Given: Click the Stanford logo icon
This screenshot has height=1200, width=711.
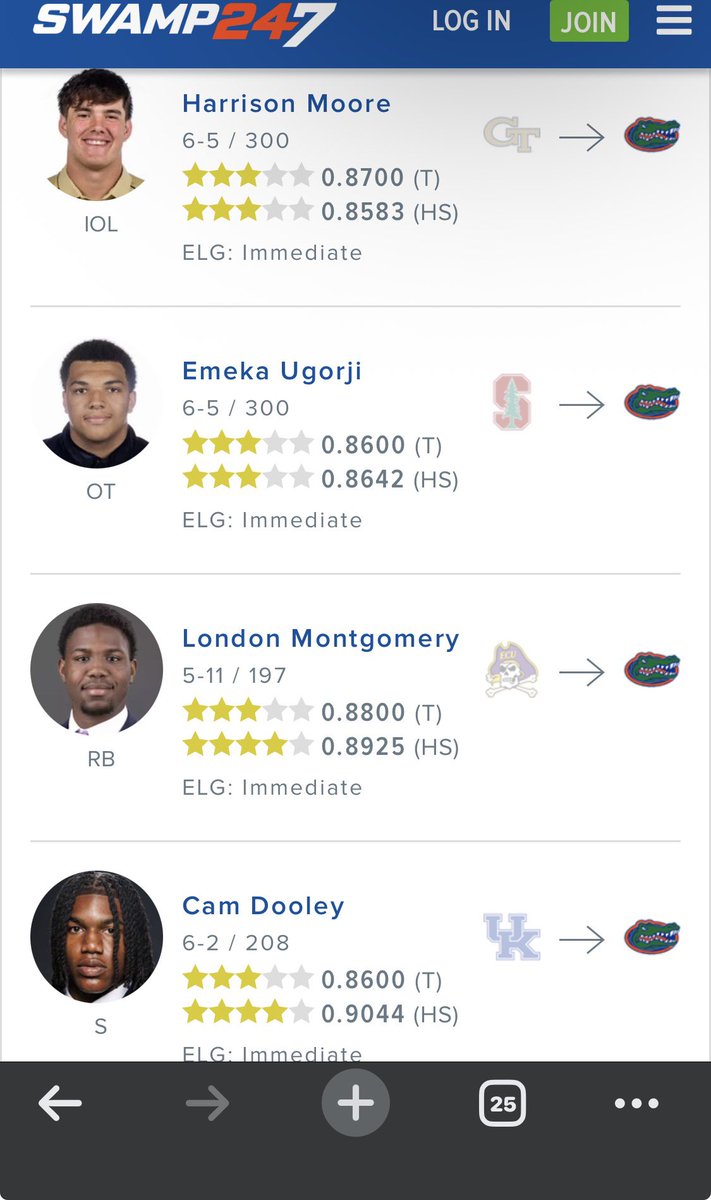Looking at the screenshot, I should 512,402.
